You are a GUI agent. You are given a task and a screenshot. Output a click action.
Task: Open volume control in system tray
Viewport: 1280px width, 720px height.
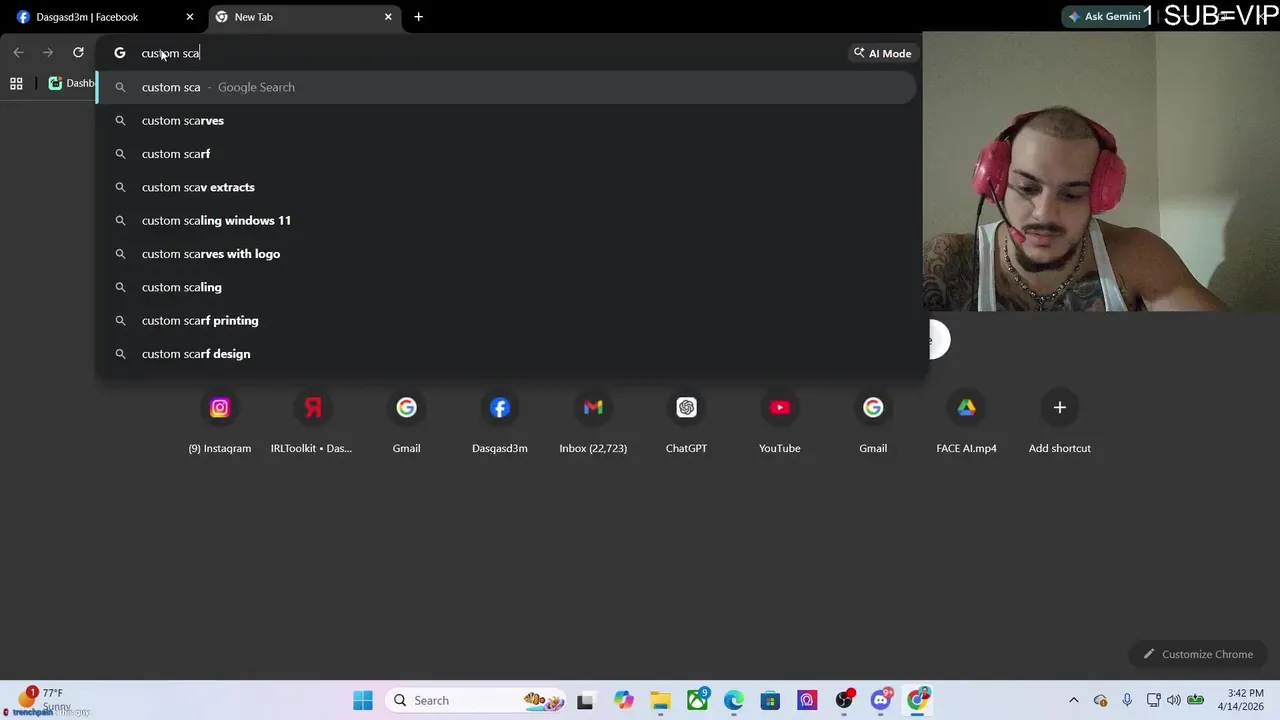(1173, 700)
